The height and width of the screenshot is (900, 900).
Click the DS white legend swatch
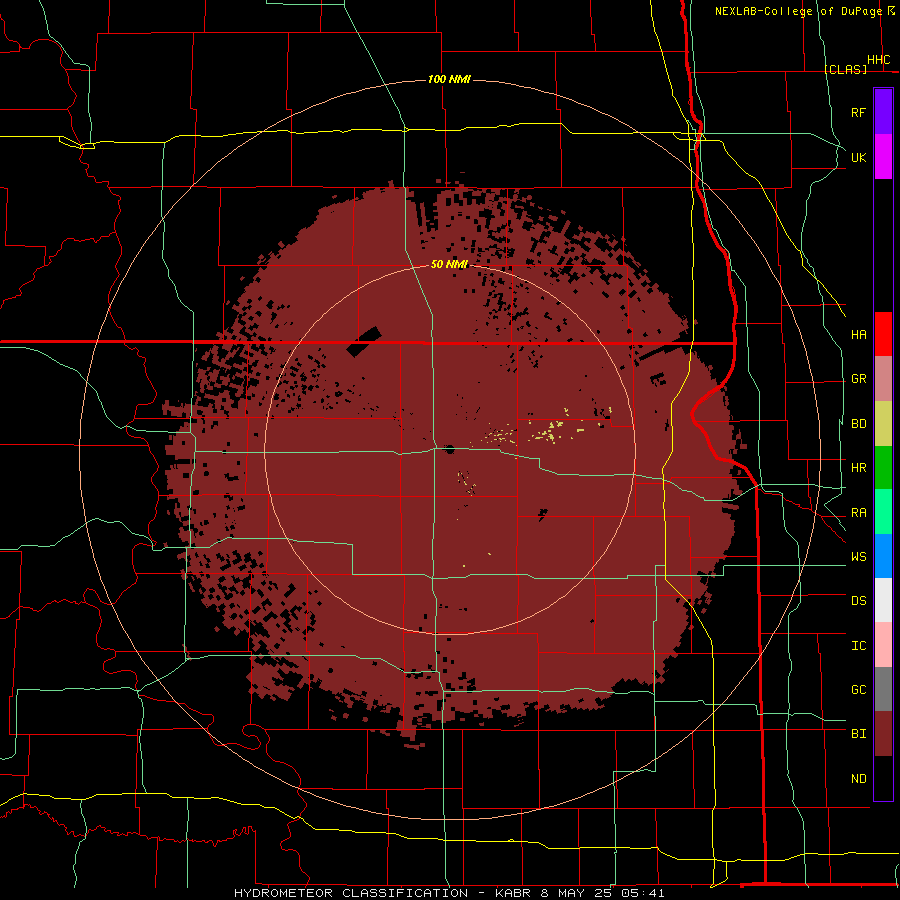pyautogui.click(x=883, y=600)
